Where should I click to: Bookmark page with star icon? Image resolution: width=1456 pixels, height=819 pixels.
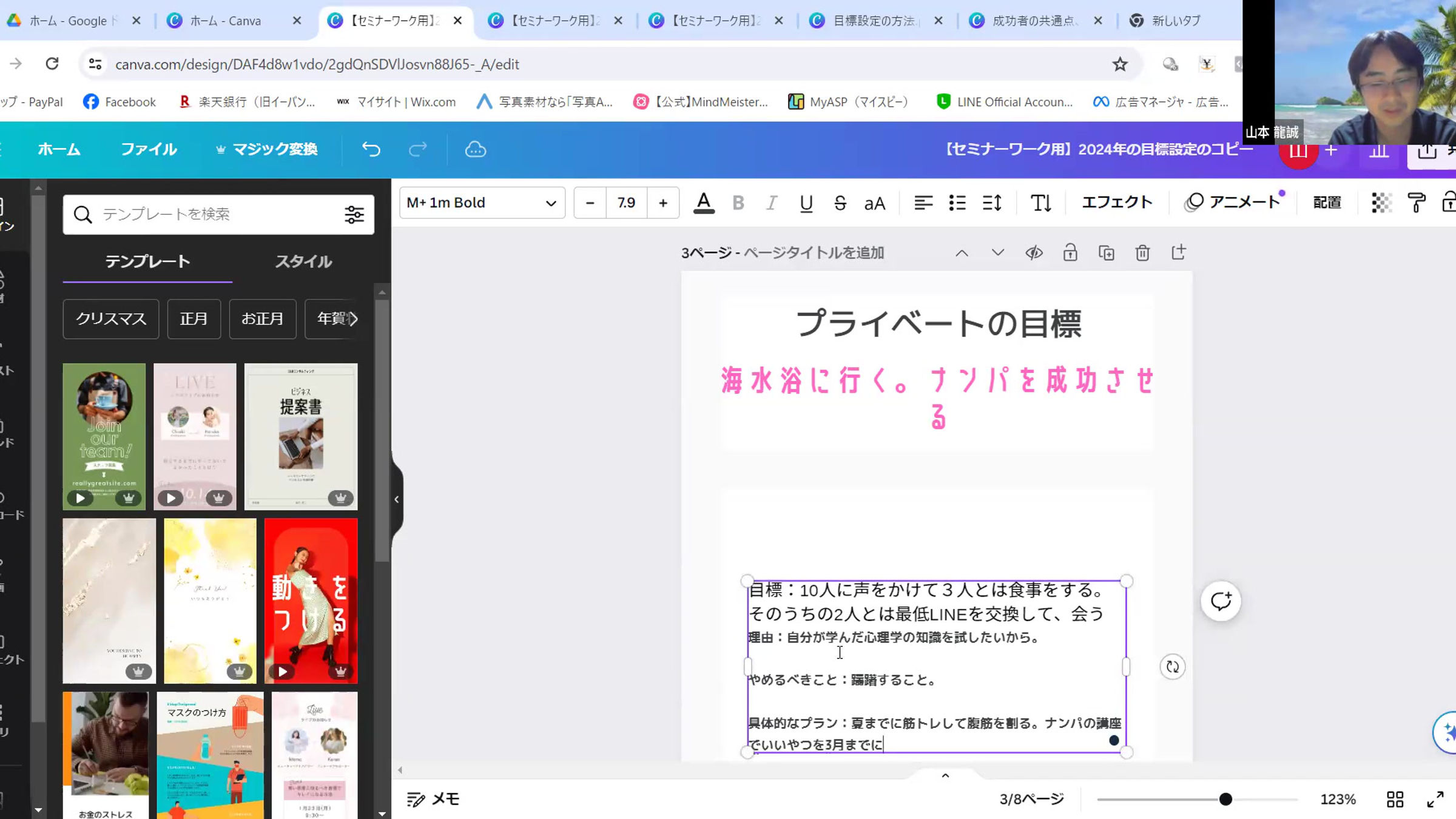(1120, 64)
